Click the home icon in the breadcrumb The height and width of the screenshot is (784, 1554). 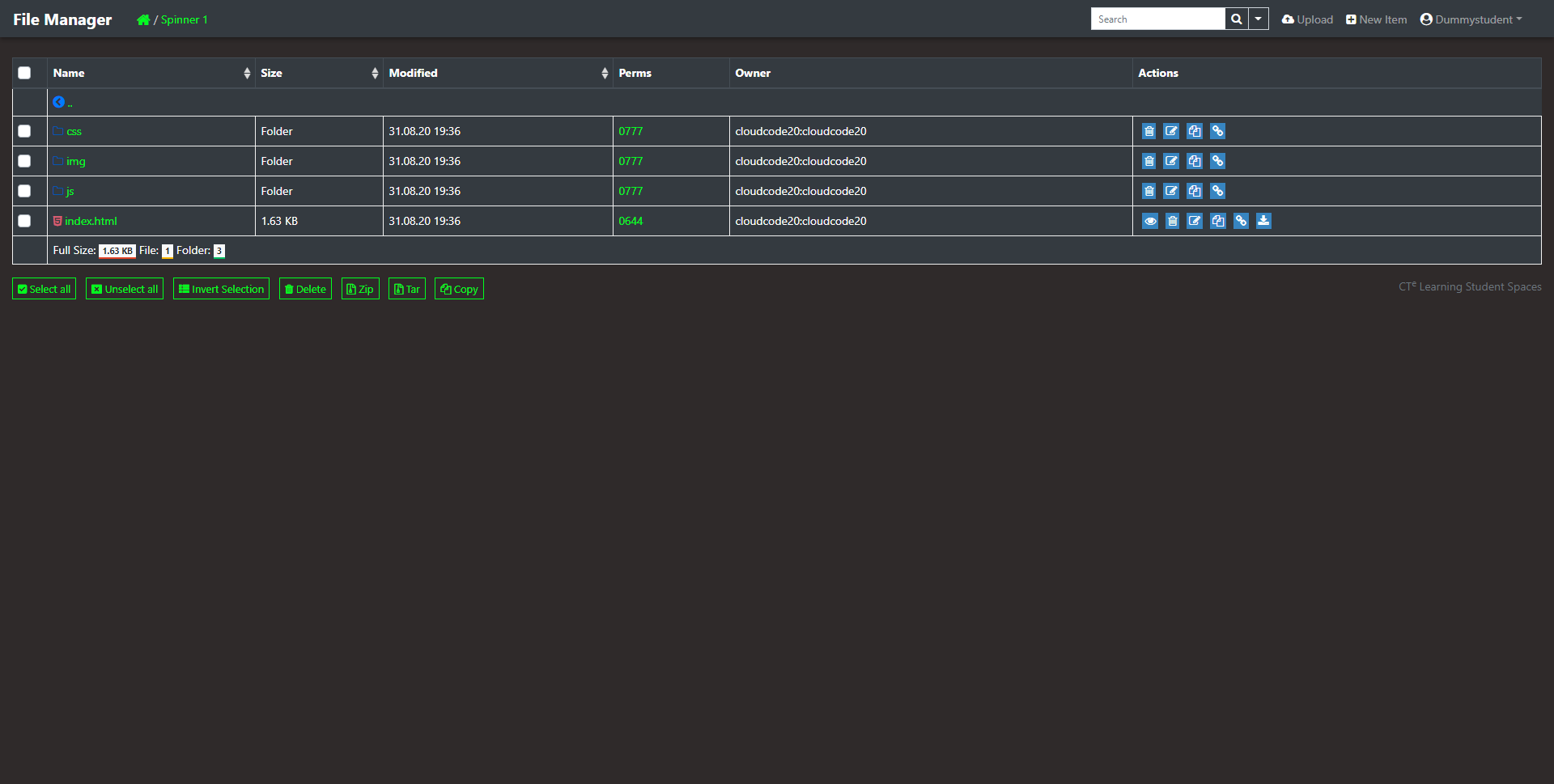pos(143,19)
